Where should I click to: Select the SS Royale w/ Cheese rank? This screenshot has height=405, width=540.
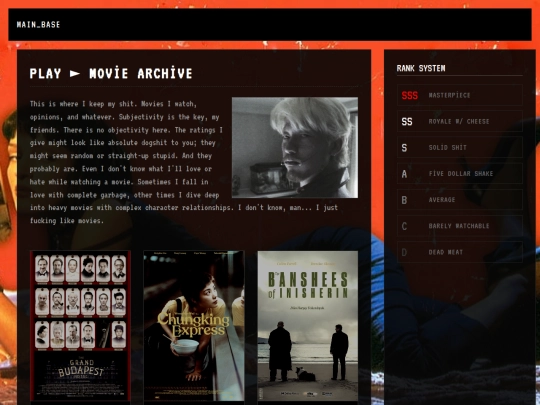(x=460, y=121)
